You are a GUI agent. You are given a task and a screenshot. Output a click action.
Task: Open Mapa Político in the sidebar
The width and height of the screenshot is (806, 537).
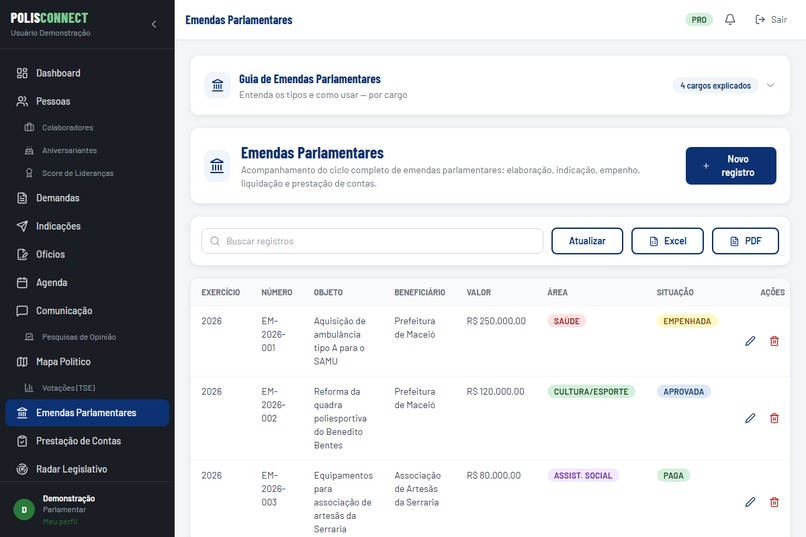[87, 362]
